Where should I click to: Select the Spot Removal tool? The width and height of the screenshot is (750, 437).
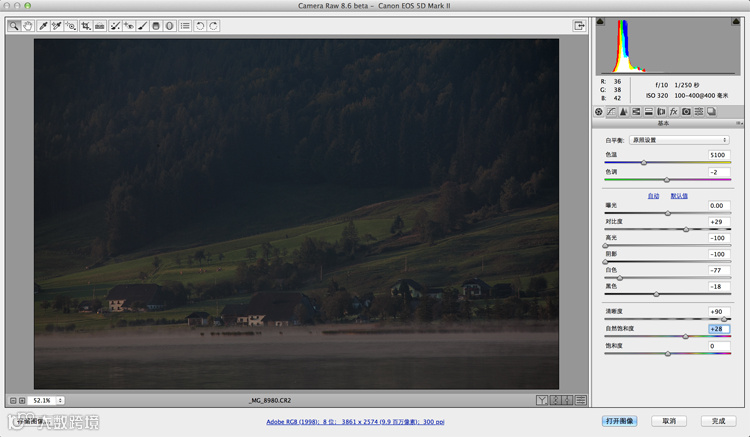(x=115, y=26)
